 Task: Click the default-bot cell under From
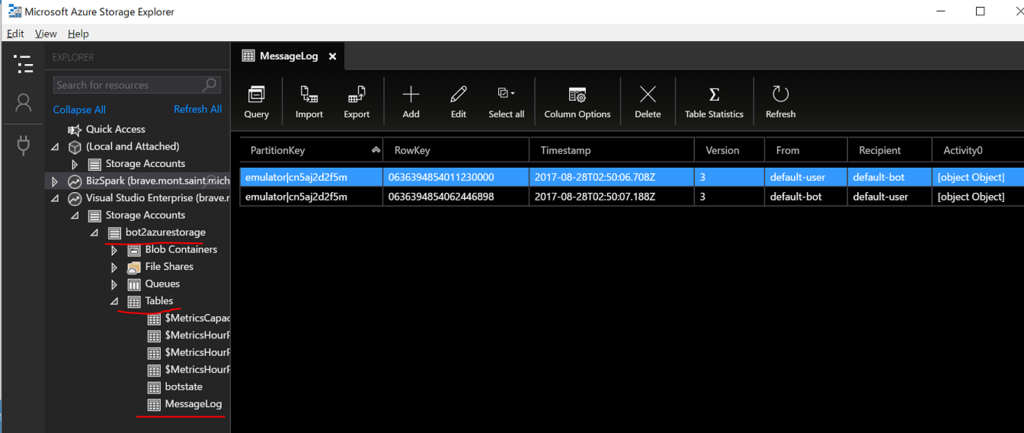click(x=806, y=197)
